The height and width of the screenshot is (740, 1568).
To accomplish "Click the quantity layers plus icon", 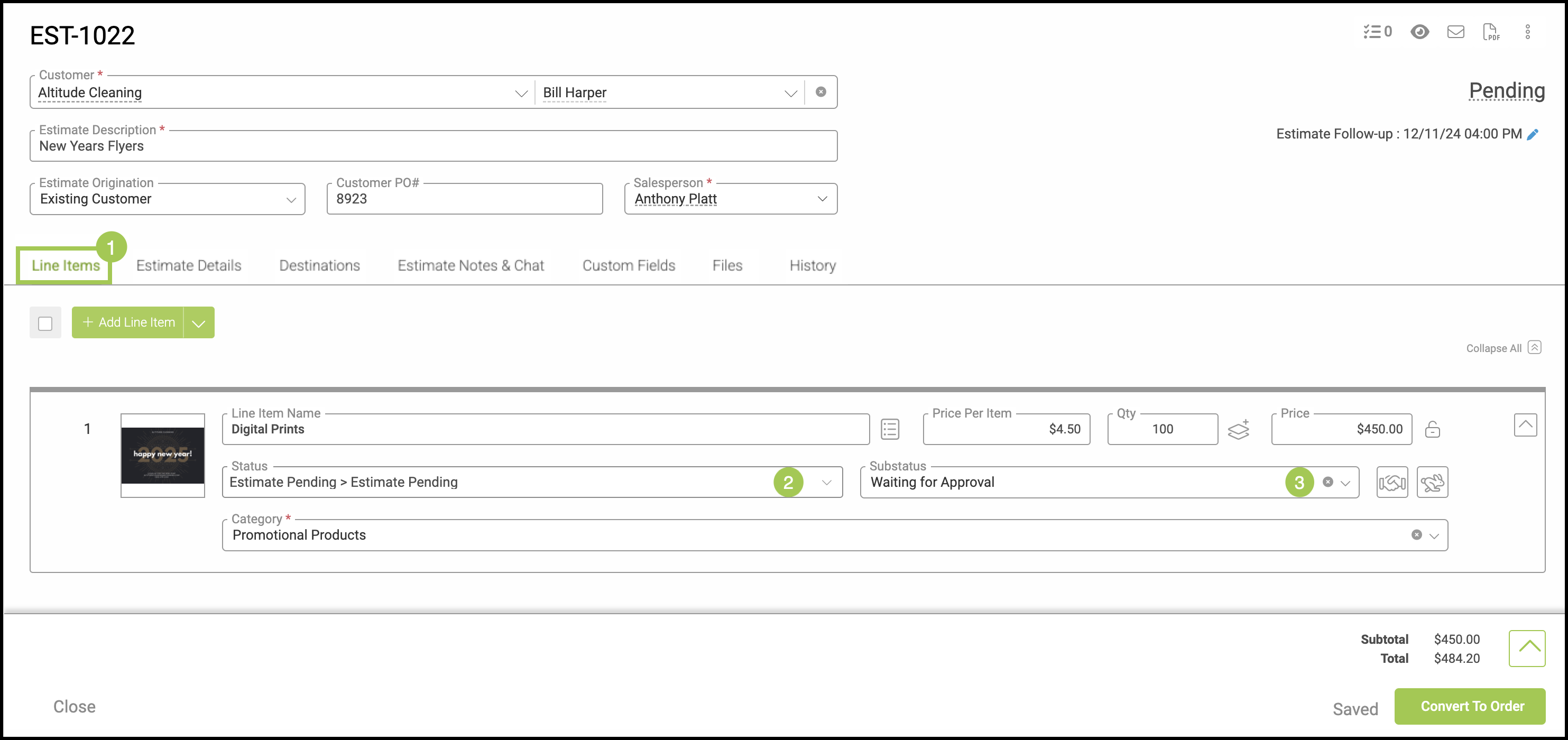I will [x=1238, y=430].
